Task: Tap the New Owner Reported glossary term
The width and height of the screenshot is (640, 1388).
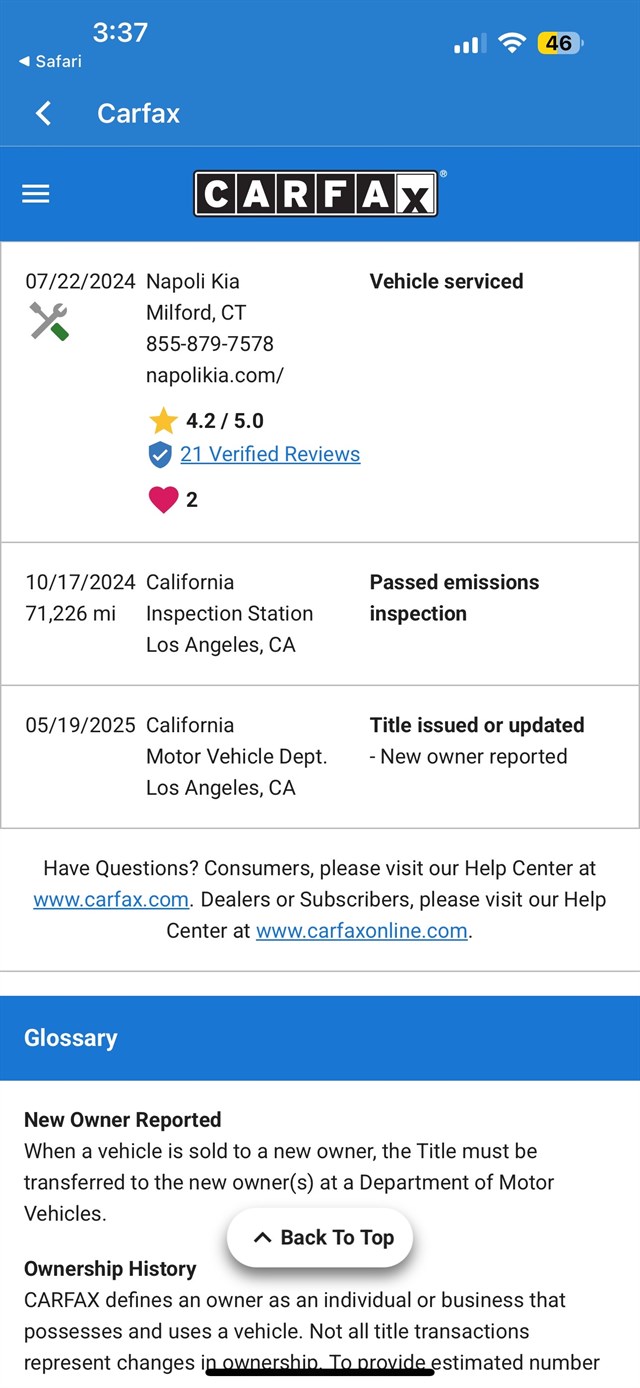Action: pos(123,1120)
